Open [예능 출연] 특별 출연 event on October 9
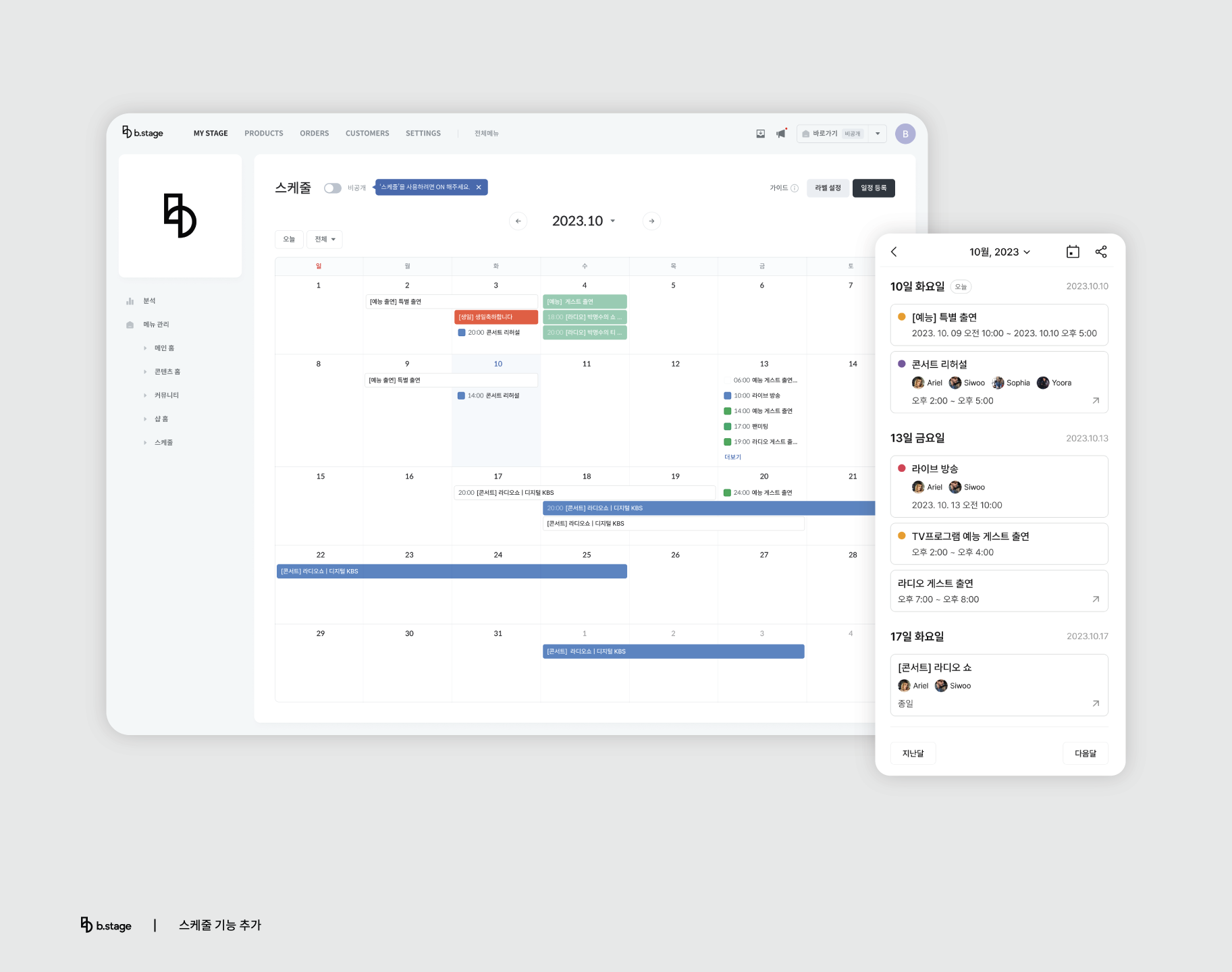Screen dimensions: 1232x972 tap(451, 380)
